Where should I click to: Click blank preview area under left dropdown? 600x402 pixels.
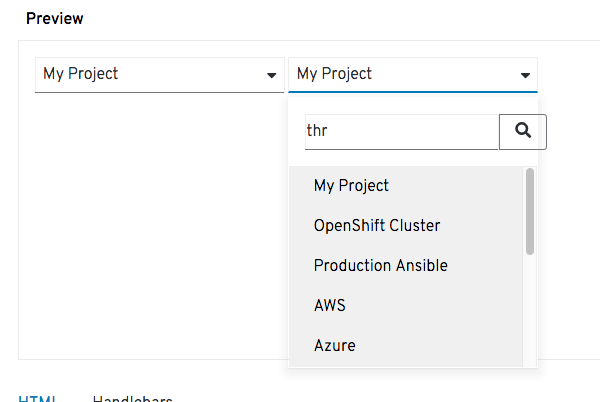click(x=150, y=200)
